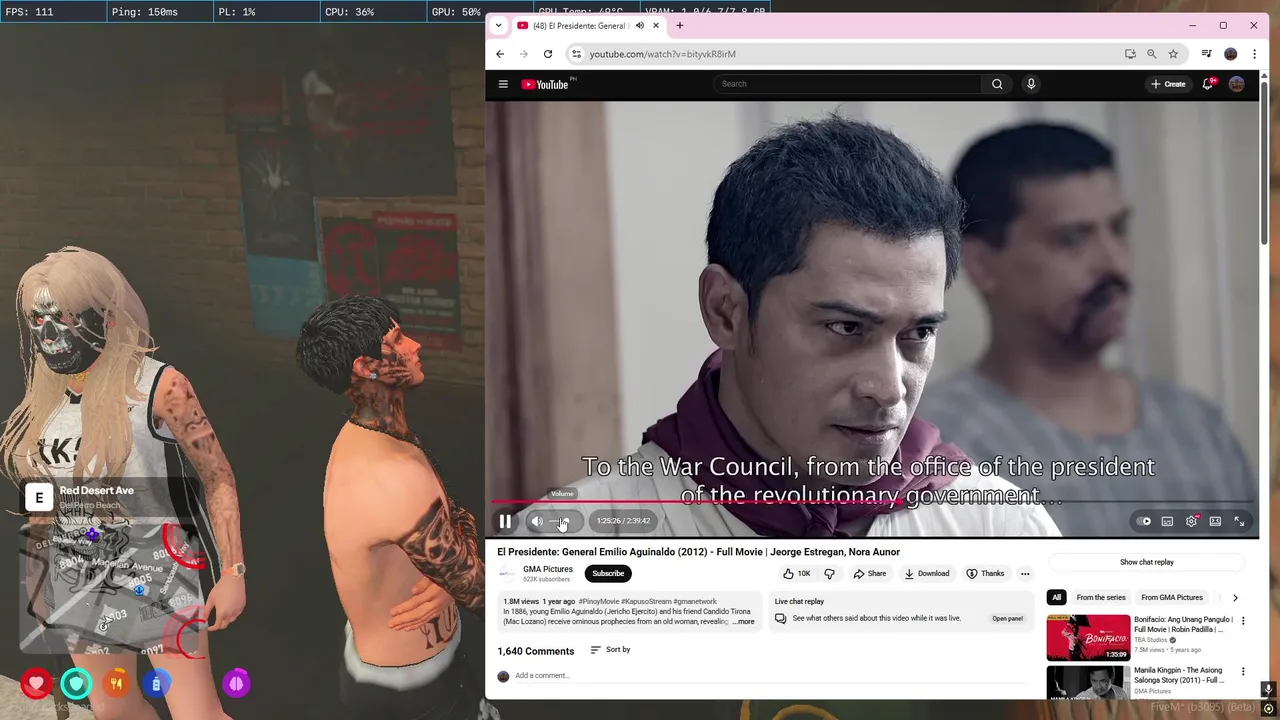The height and width of the screenshot is (720, 1280).
Task: Show more filter chips with right arrow
Action: [1235, 597]
